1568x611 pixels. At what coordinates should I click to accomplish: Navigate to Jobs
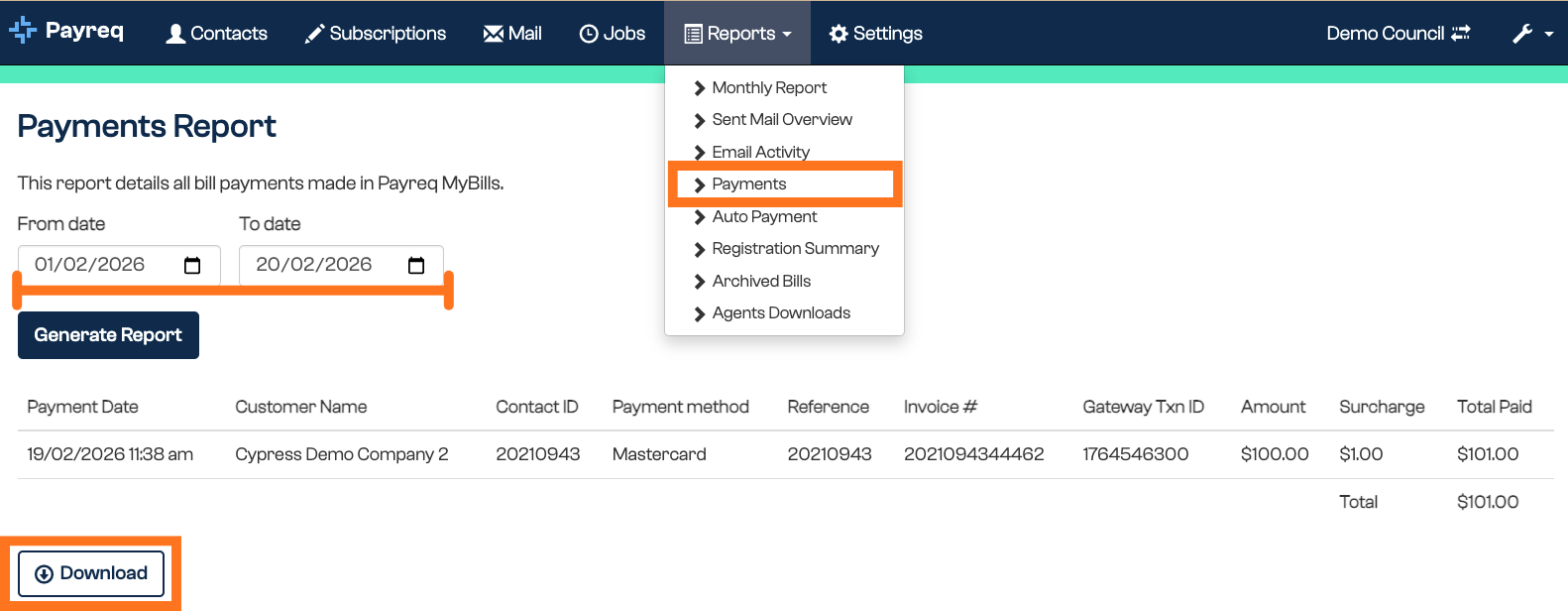point(613,33)
